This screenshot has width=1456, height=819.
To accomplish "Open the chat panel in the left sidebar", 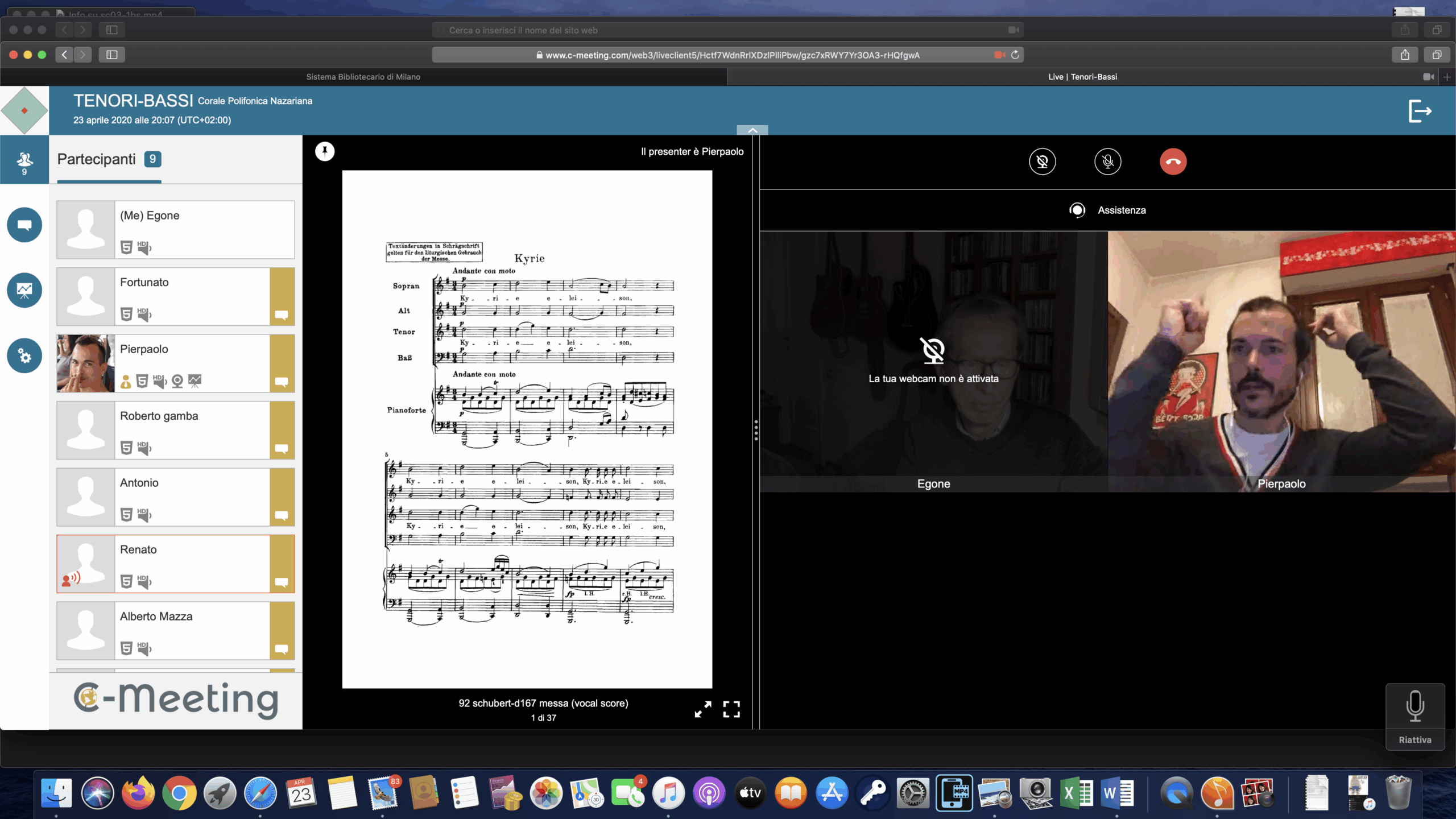I will click(x=24, y=225).
